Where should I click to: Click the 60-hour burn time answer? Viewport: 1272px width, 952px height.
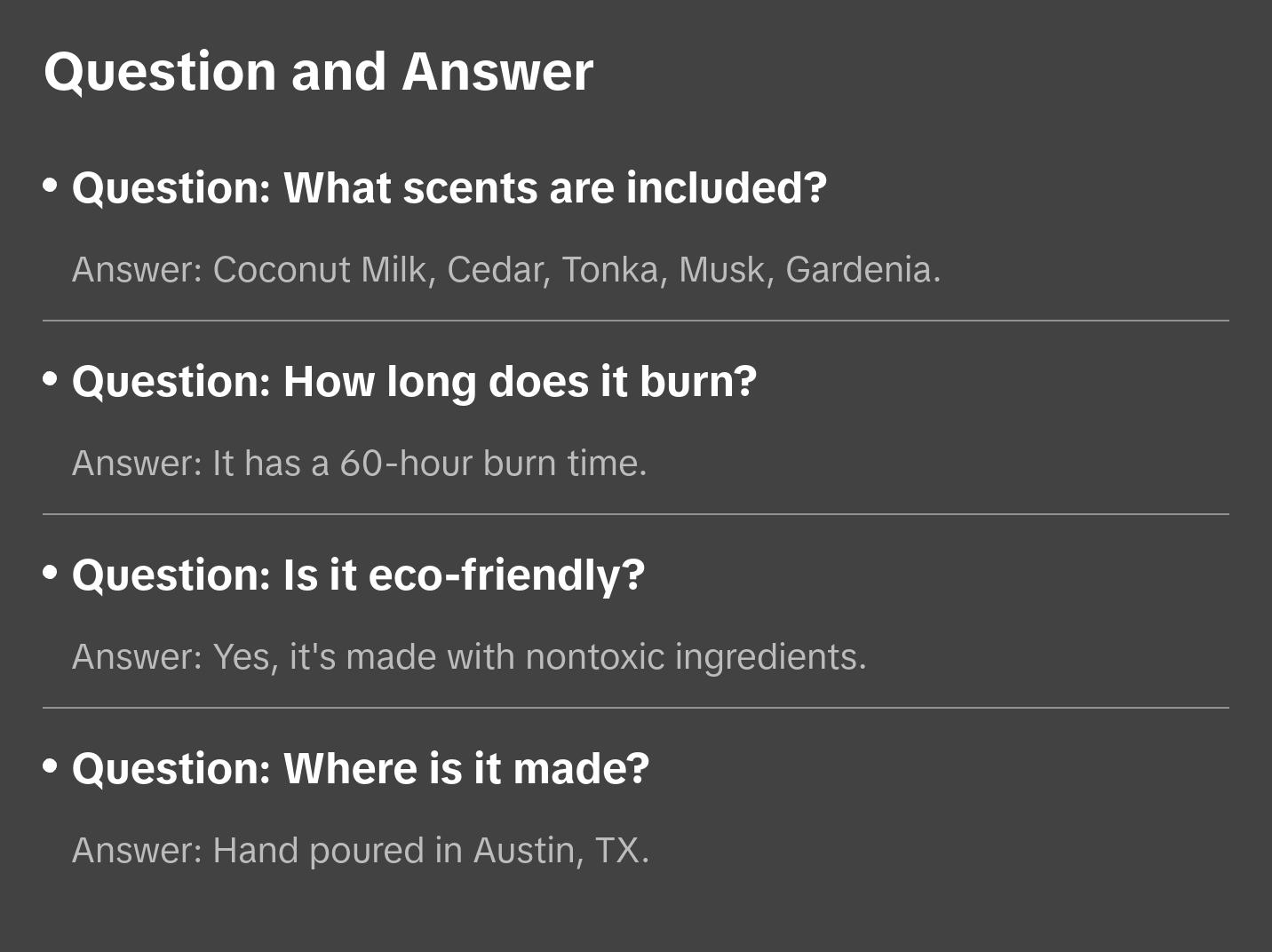359,464
